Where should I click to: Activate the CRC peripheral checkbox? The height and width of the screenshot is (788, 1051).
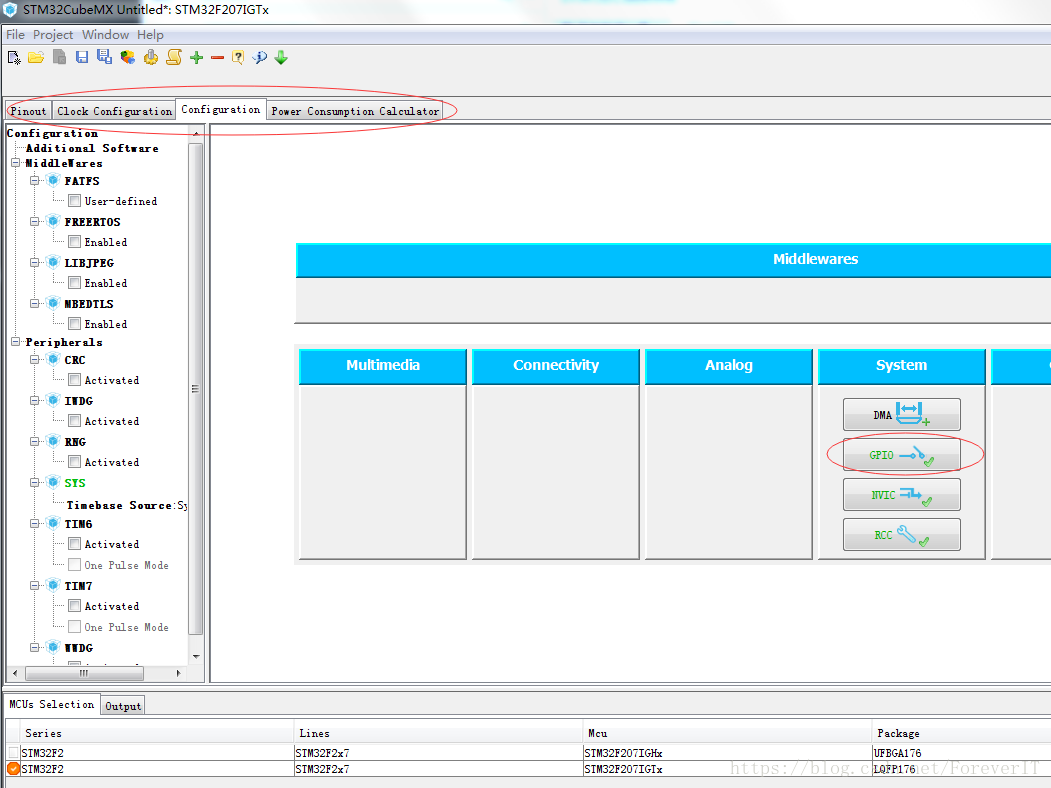(74, 380)
